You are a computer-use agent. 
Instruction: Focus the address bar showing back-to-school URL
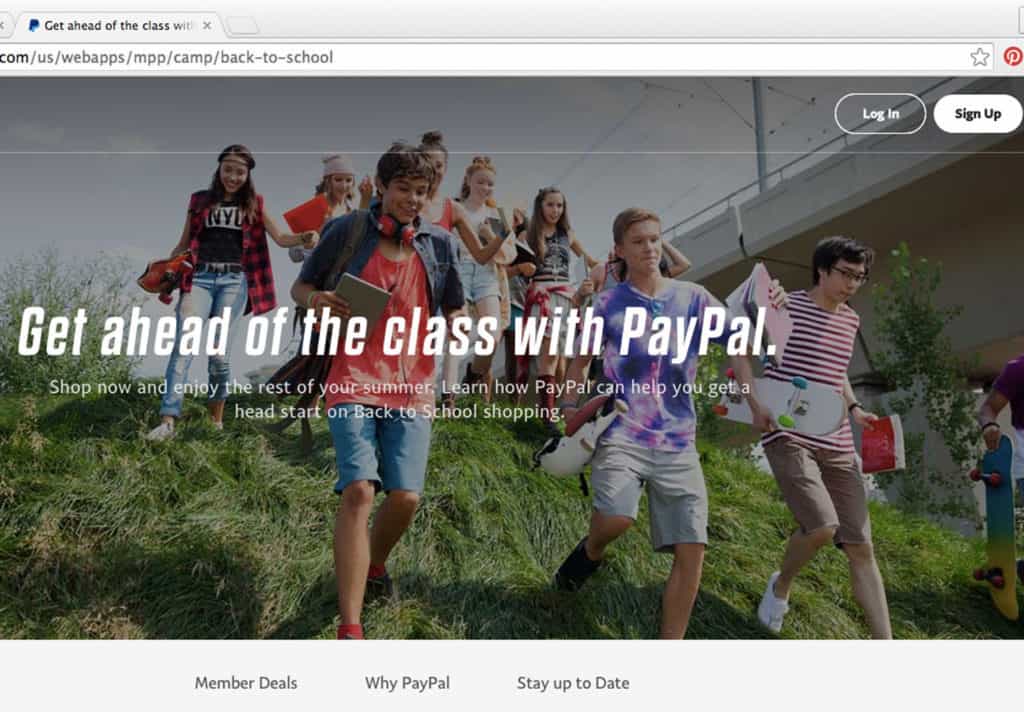click(x=483, y=57)
